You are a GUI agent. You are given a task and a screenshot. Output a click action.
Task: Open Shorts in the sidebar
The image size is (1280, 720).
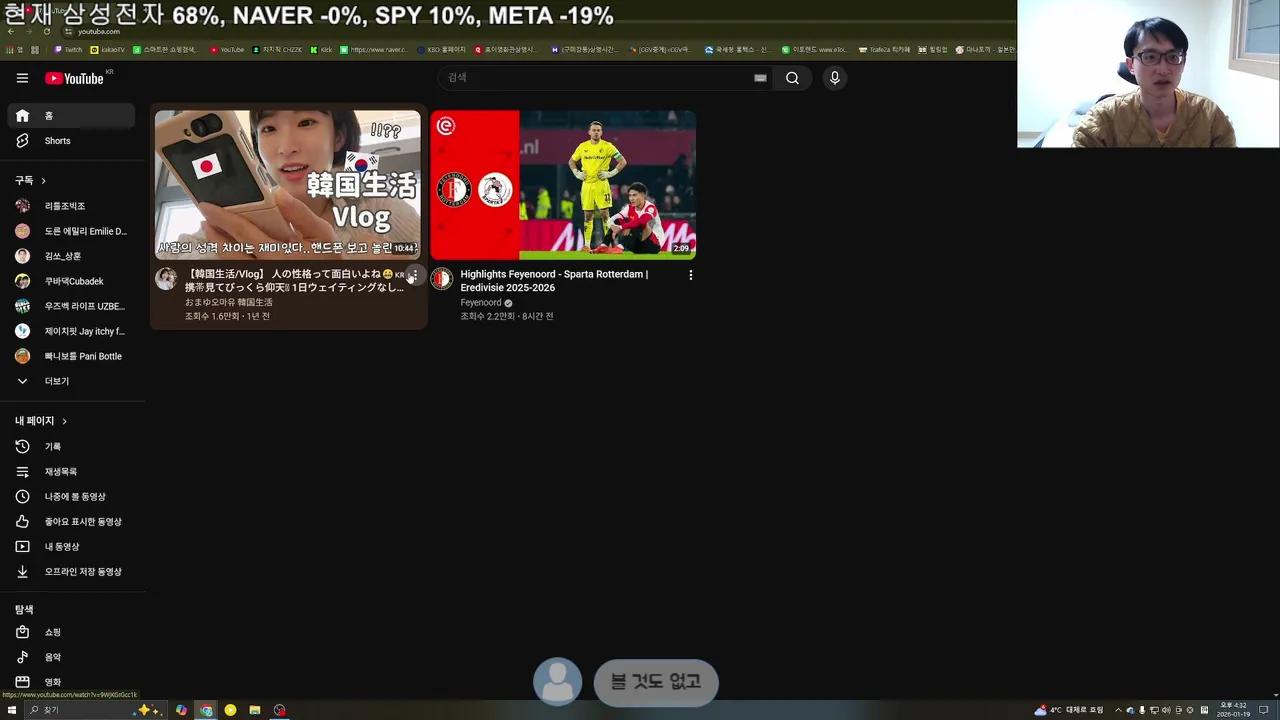[71, 141]
